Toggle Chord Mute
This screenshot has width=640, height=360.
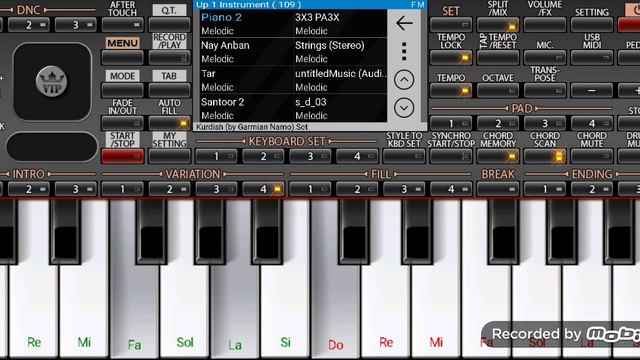point(592,156)
